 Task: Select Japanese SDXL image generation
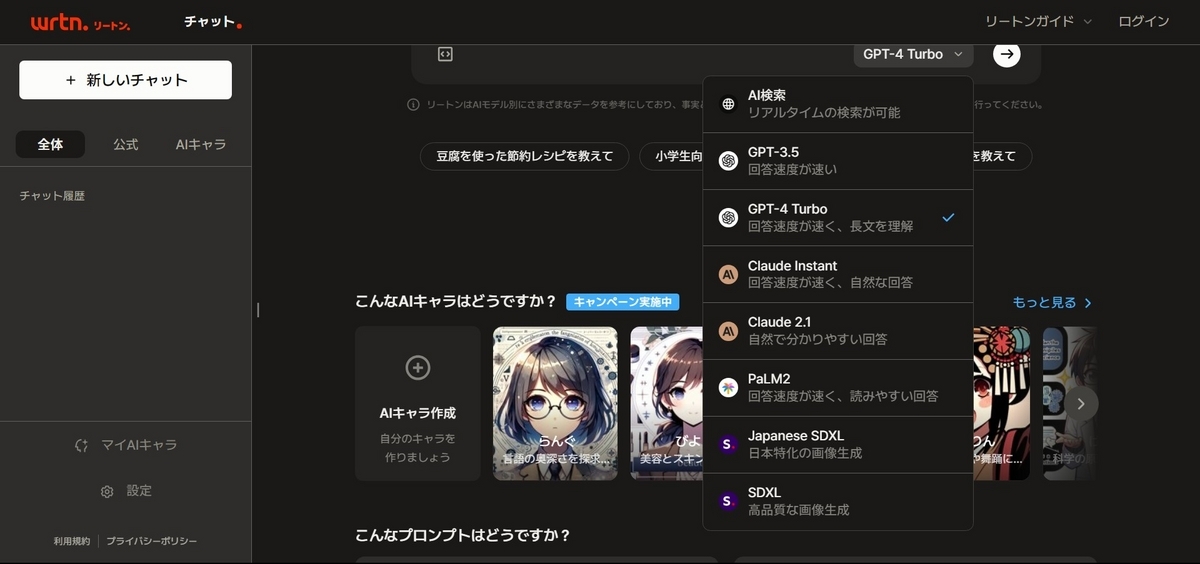pyautogui.click(x=838, y=444)
